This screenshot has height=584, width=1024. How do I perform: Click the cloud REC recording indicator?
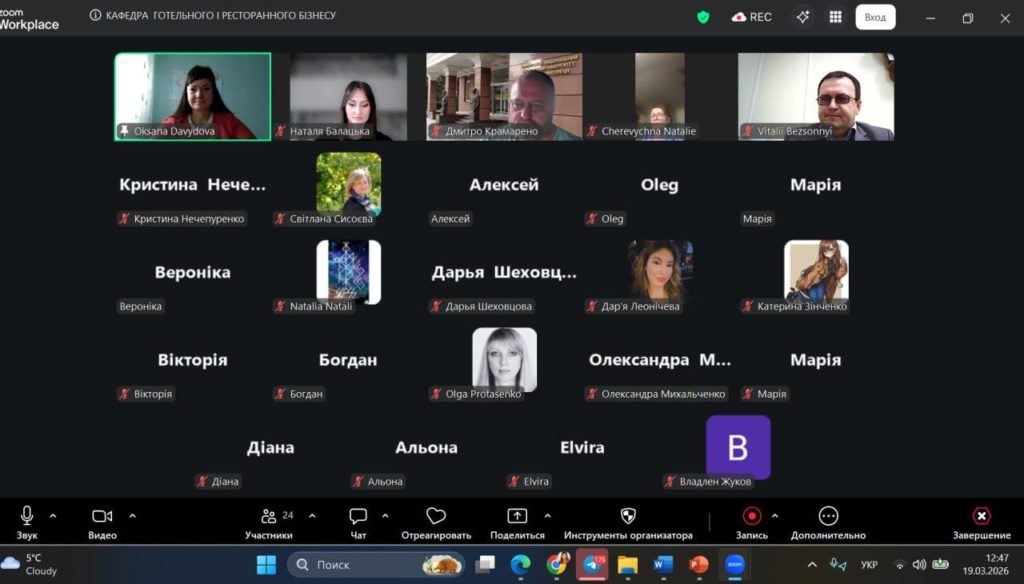(752, 17)
